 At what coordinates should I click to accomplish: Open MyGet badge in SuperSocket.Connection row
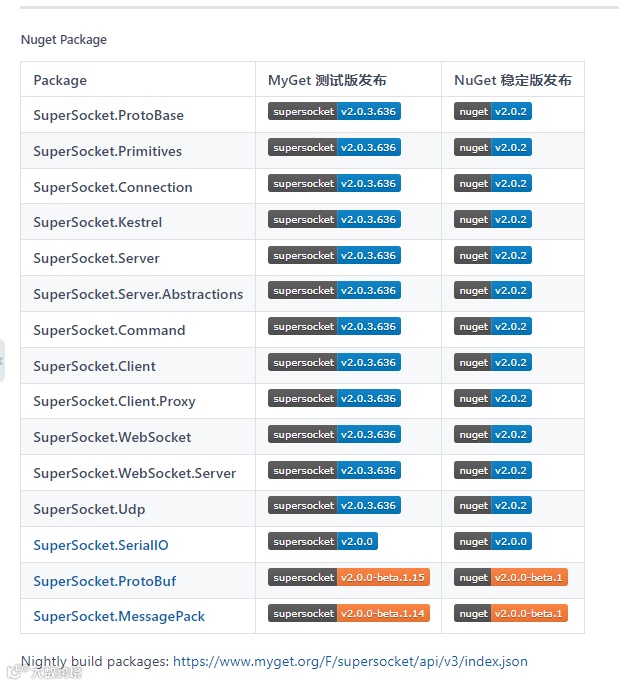334,184
